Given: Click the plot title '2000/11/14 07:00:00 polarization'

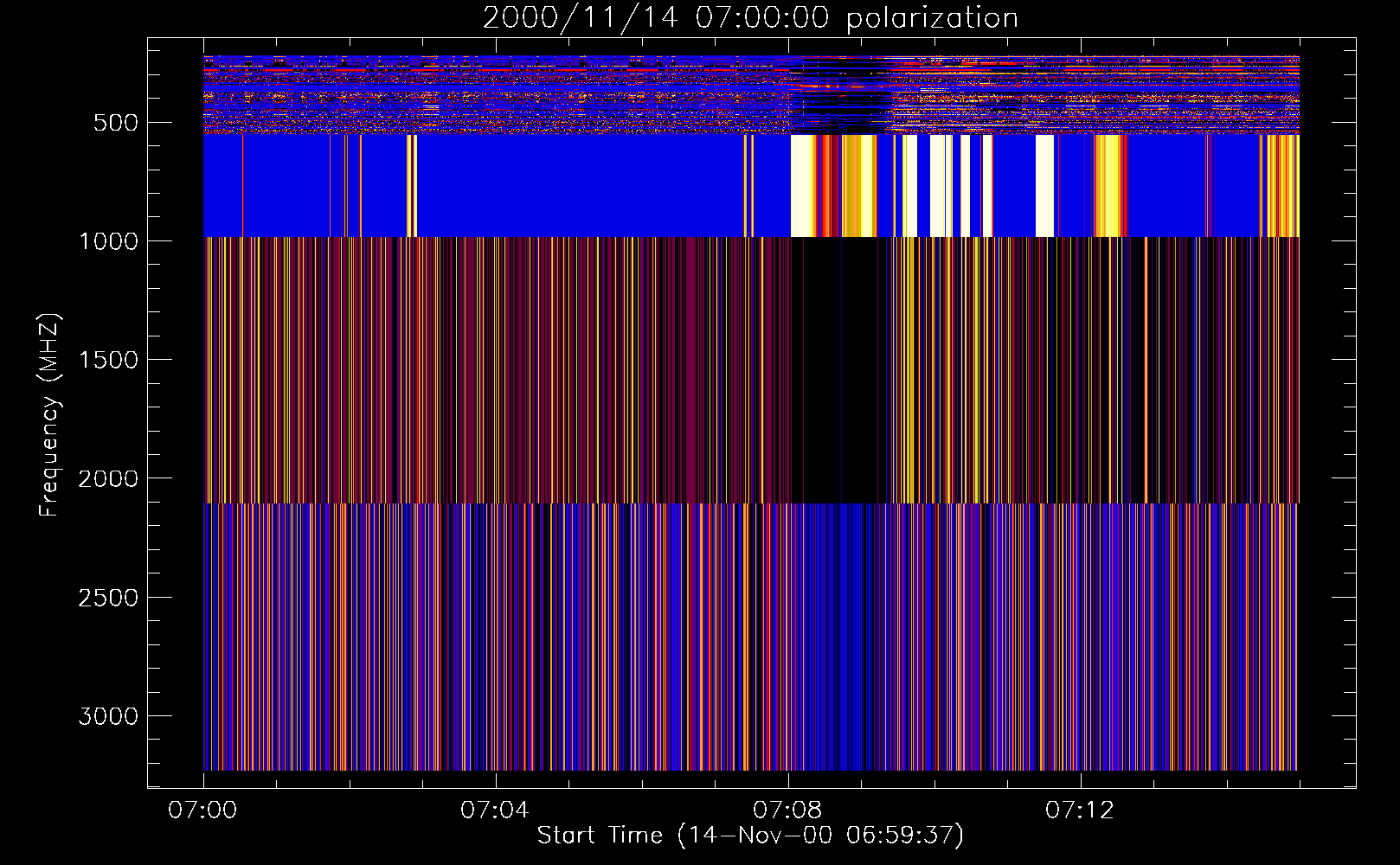Looking at the screenshot, I should (750, 17).
